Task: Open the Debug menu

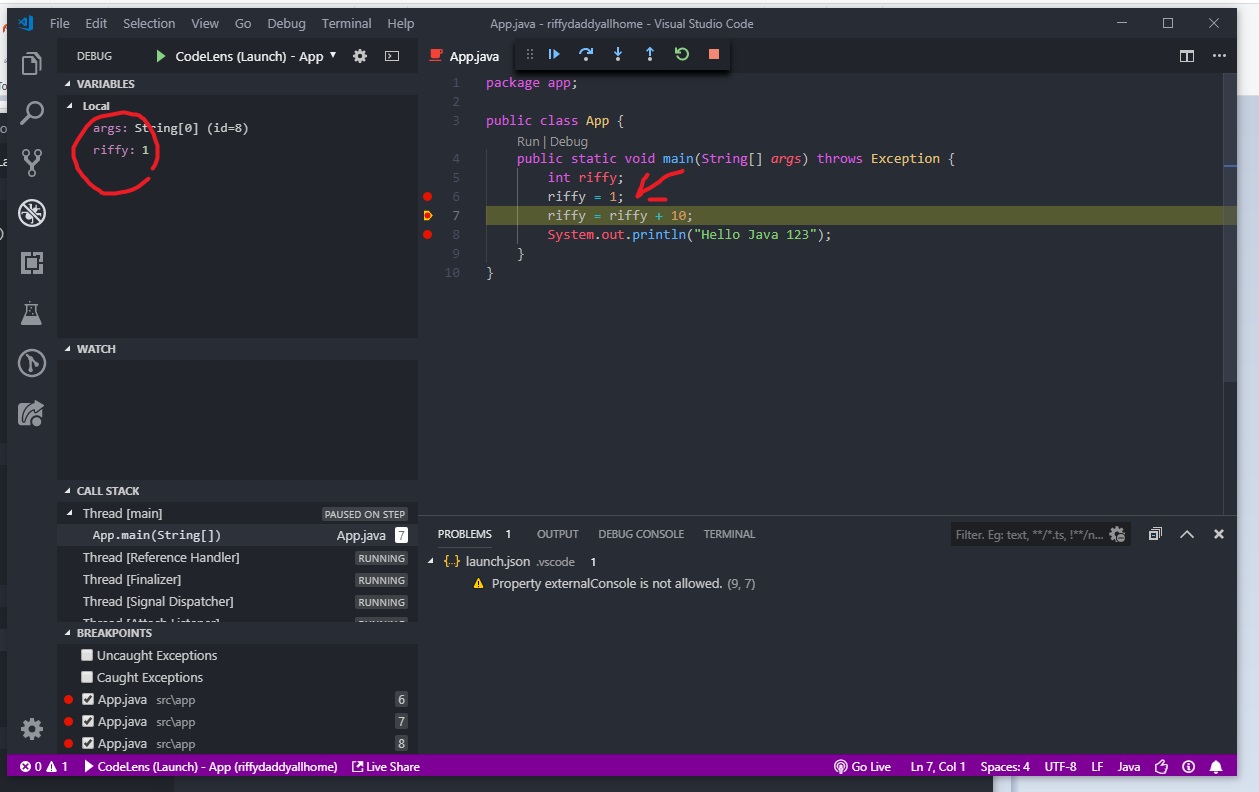Action: click(x=286, y=23)
